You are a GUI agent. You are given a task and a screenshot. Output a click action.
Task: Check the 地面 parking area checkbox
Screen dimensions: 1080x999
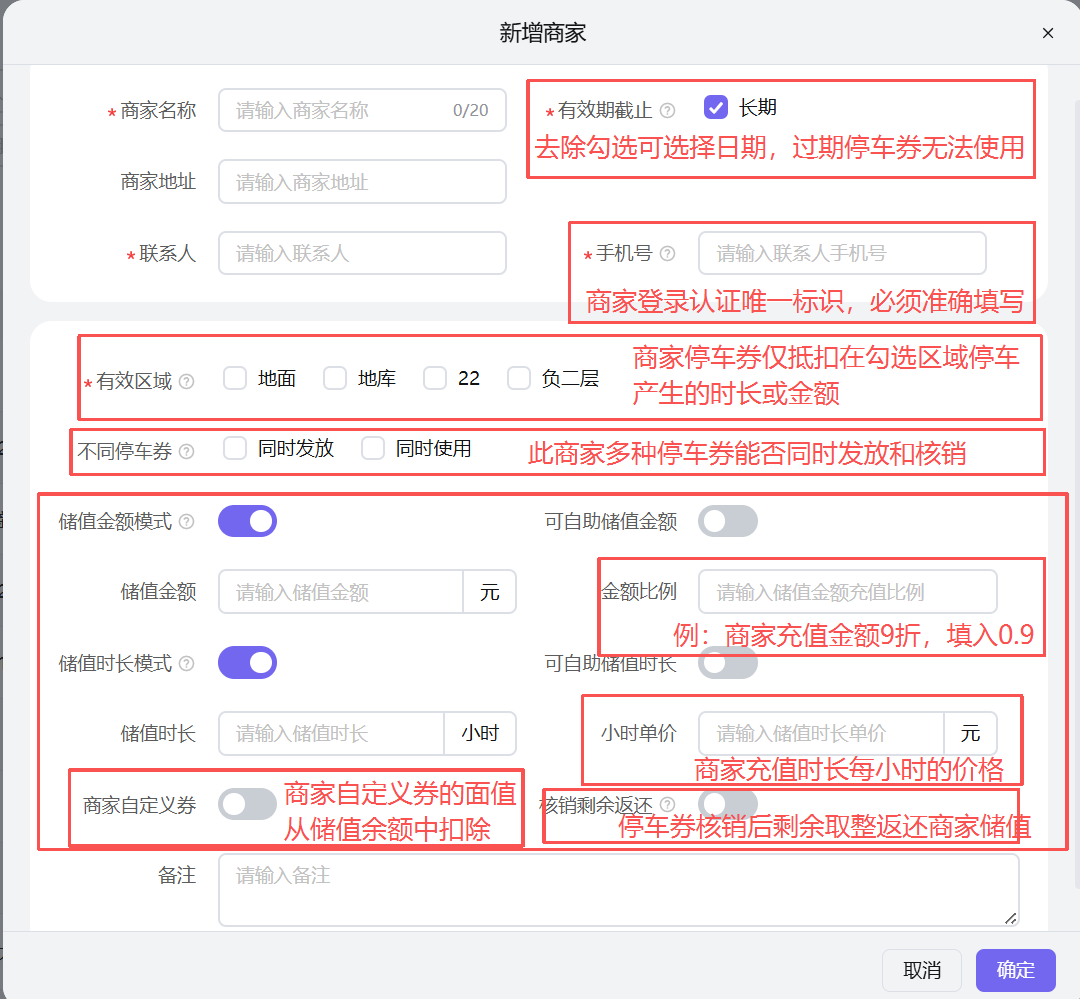(235, 379)
